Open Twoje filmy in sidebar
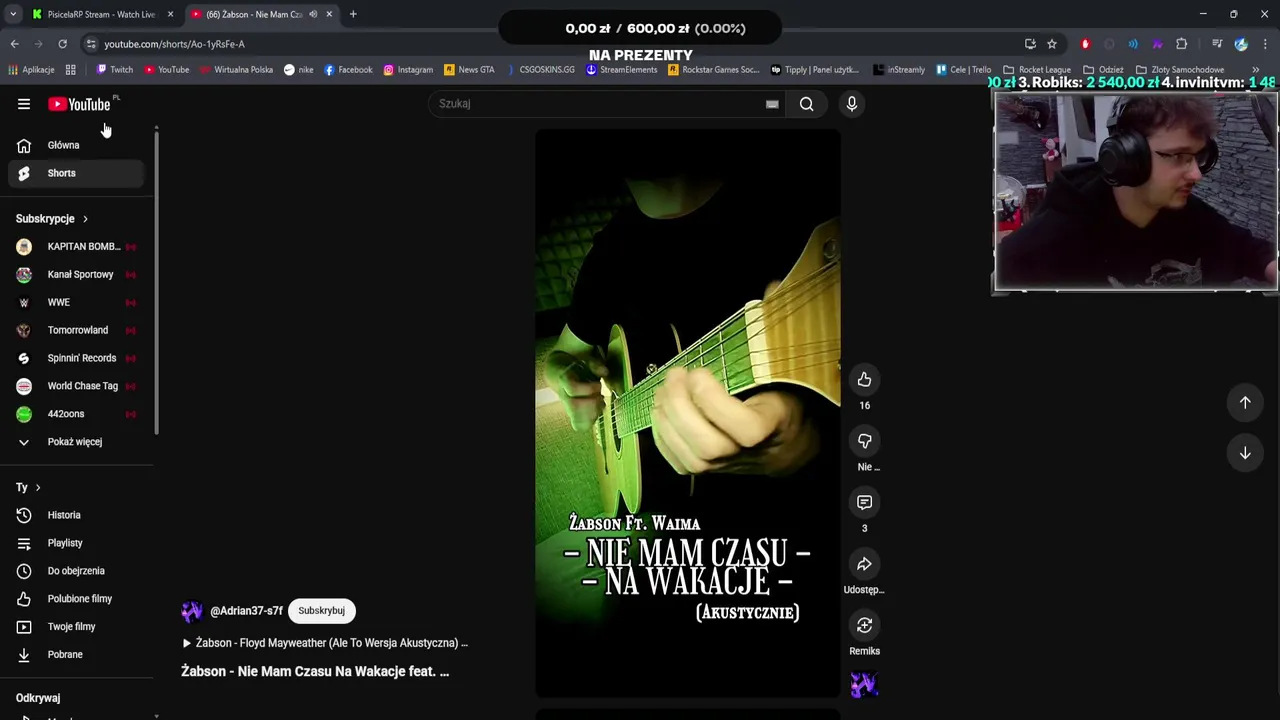The image size is (1280, 720). [77, 627]
